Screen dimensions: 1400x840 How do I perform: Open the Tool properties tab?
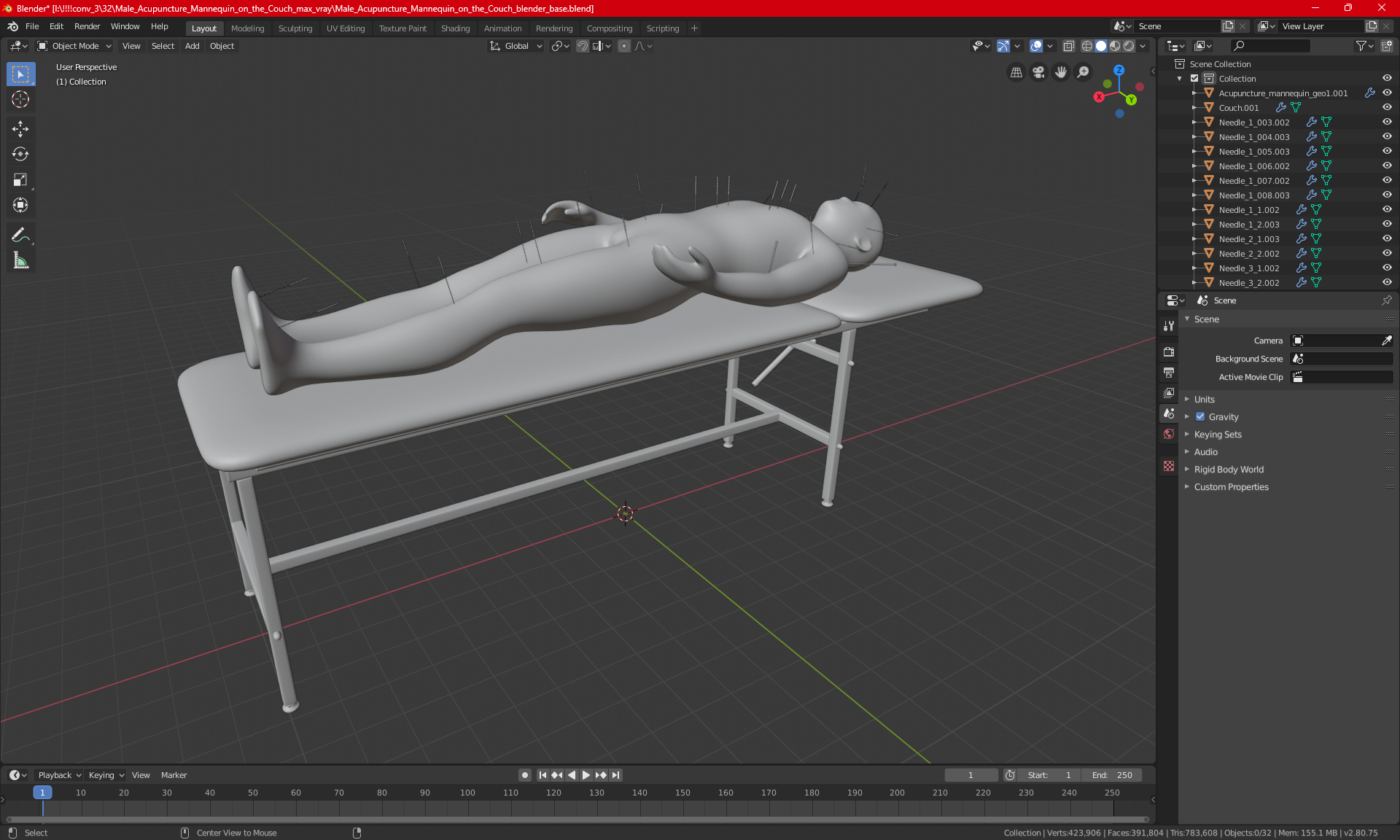click(1169, 326)
